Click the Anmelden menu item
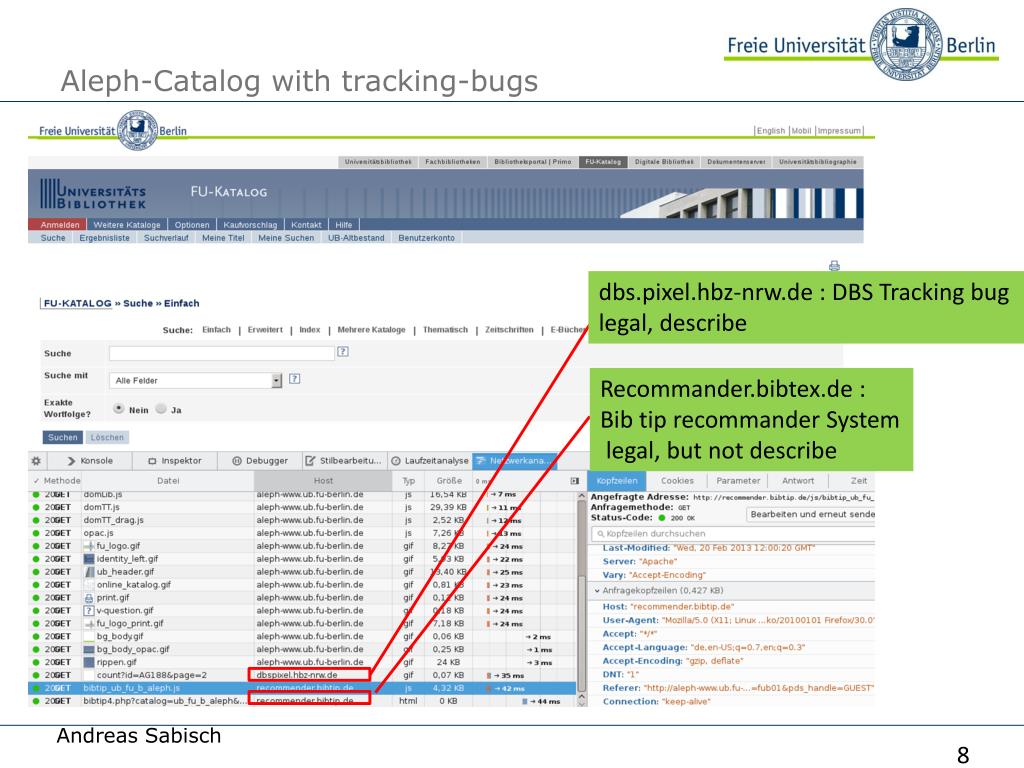Image resolution: width=1024 pixels, height=768 pixels. (60, 225)
